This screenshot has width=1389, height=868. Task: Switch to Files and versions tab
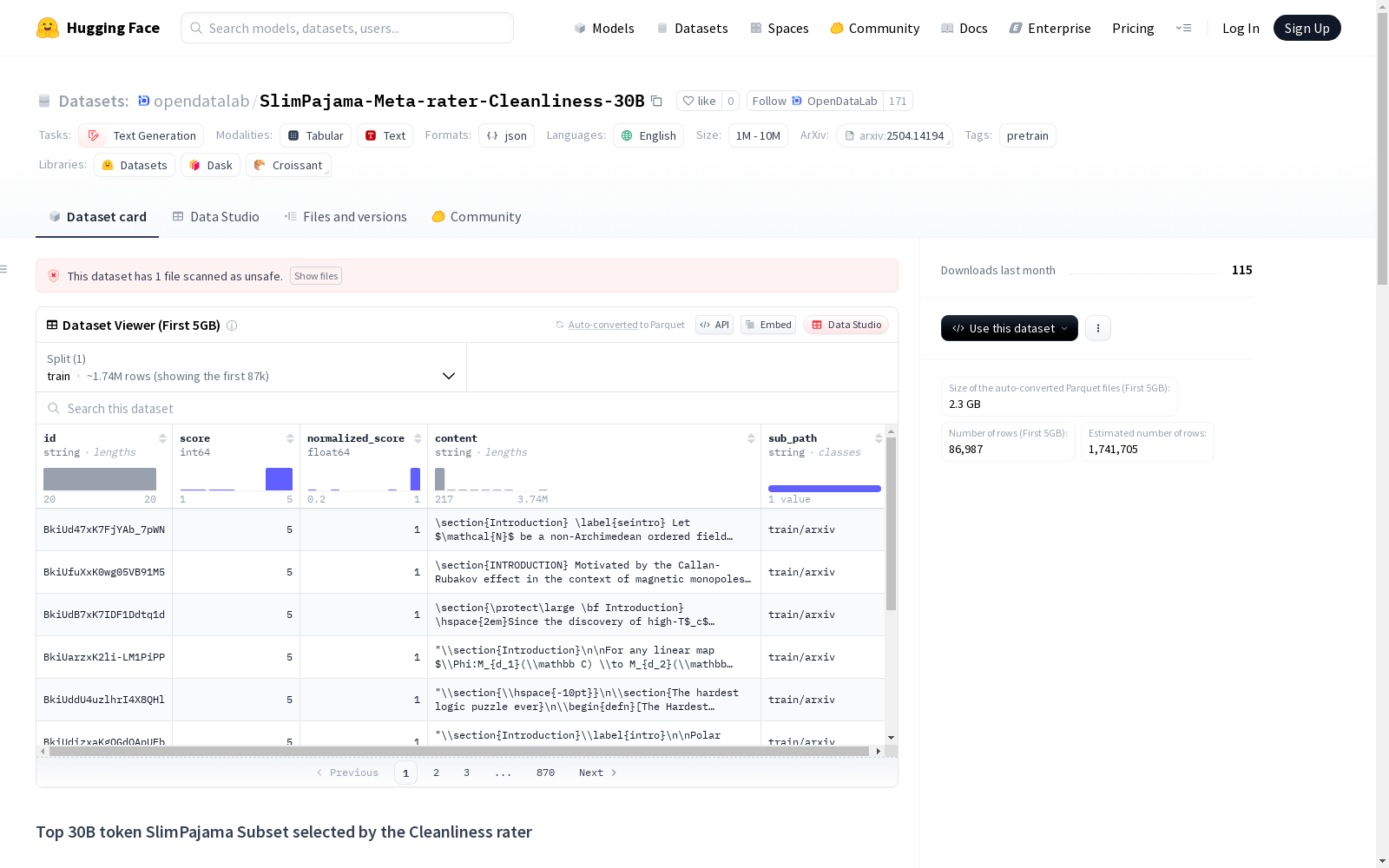coord(346,217)
